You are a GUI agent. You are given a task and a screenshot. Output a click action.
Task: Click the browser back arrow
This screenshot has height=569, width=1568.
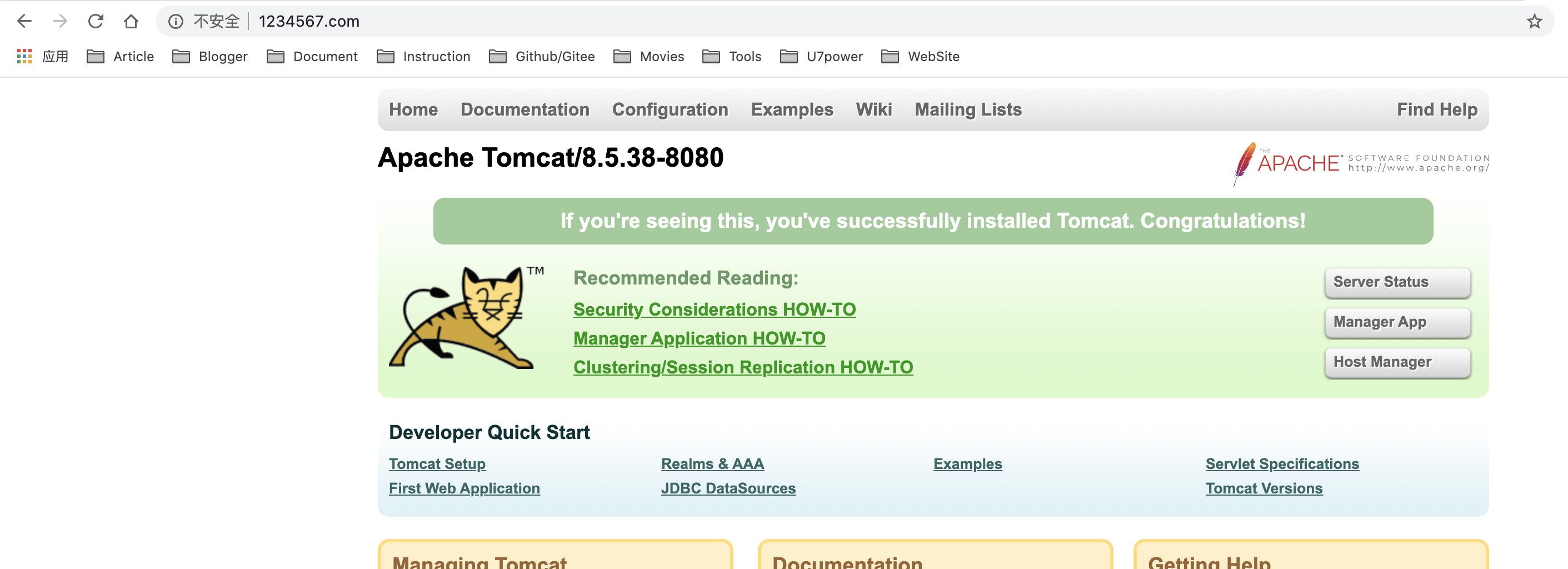[x=24, y=21]
